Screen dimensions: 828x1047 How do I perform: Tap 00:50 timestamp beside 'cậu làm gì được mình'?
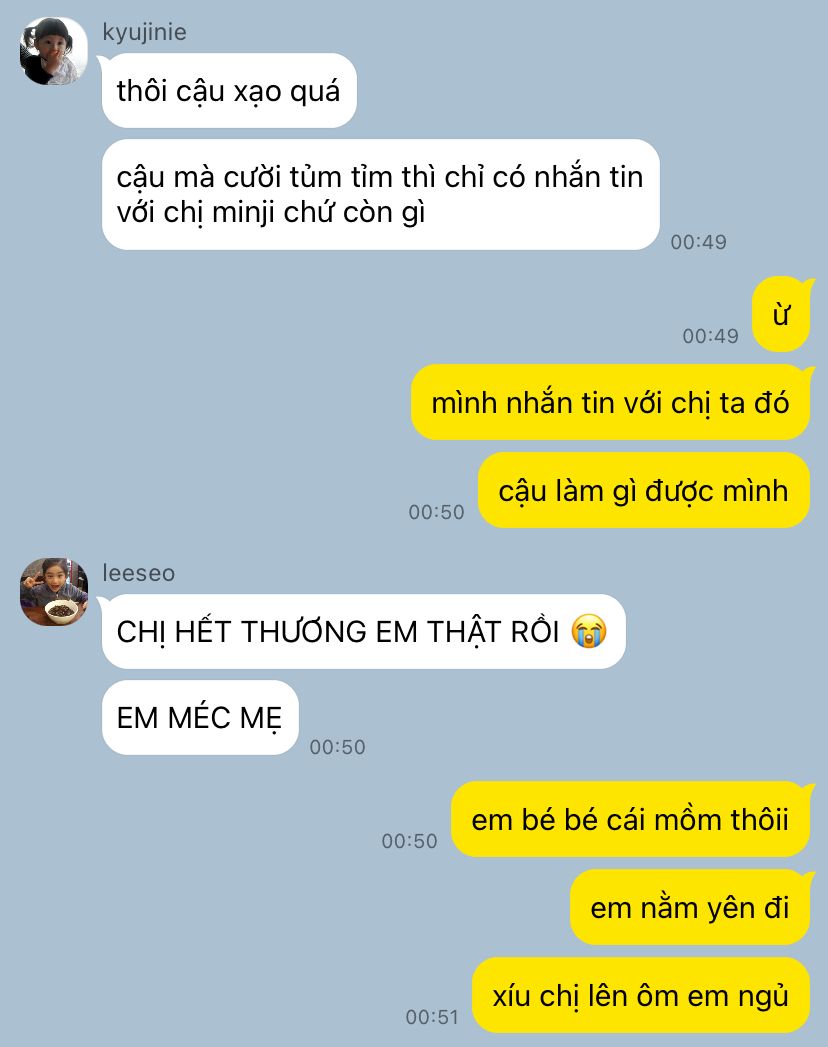pyautogui.click(x=436, y=512)
